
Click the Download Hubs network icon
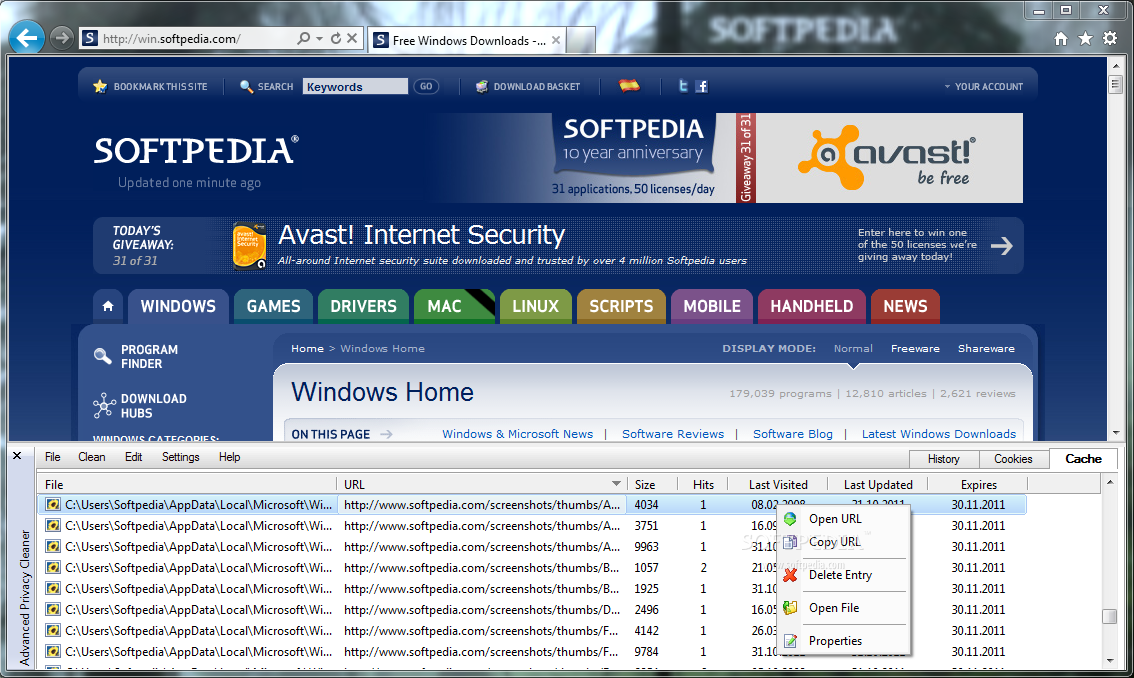point(104,405)
